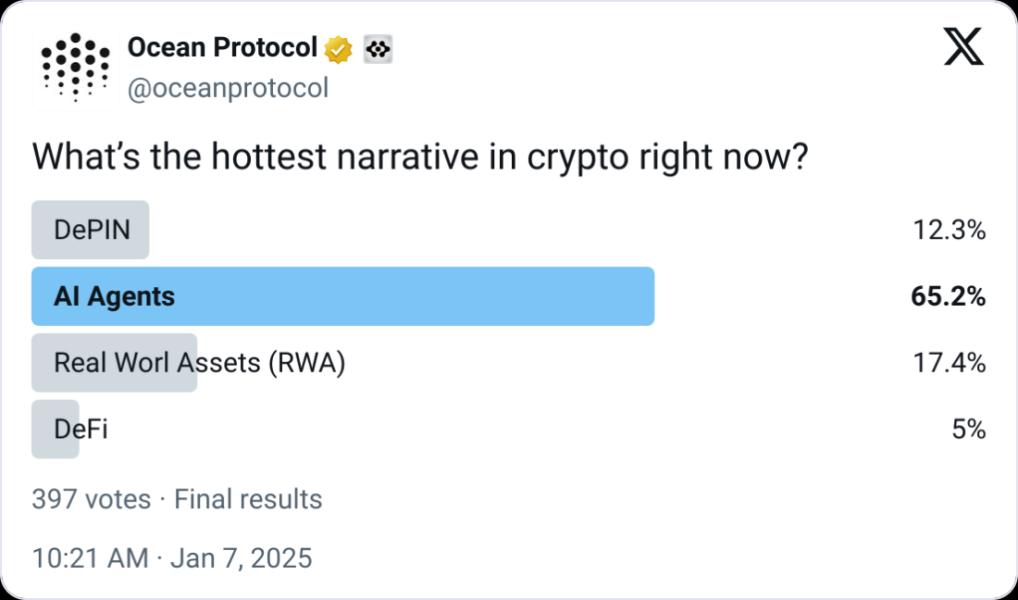1018x600 pixels.
Task: Select the DePIN poll option
Action: point(91,230)
